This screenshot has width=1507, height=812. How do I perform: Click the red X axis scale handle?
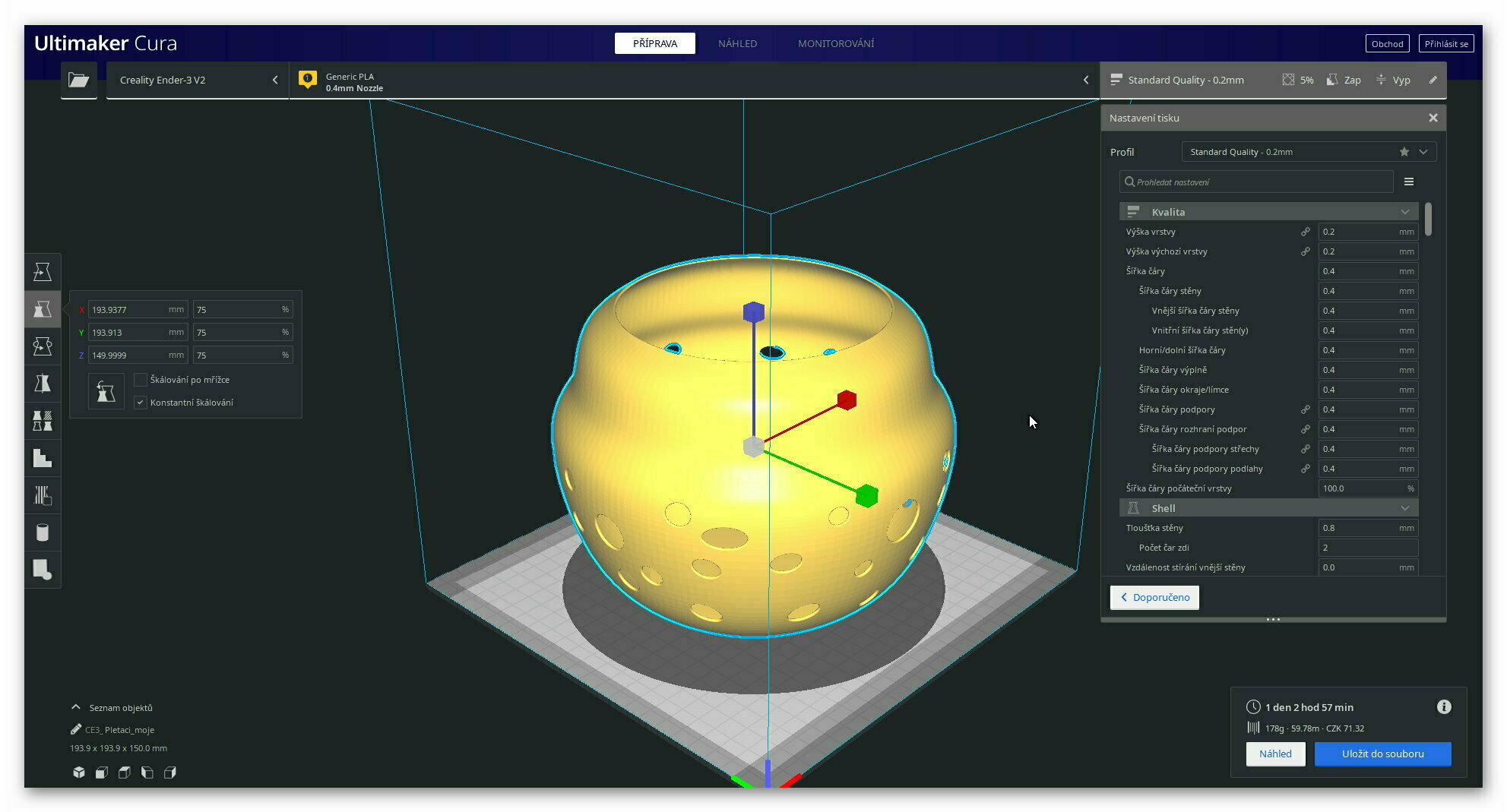tap(847, 400)
